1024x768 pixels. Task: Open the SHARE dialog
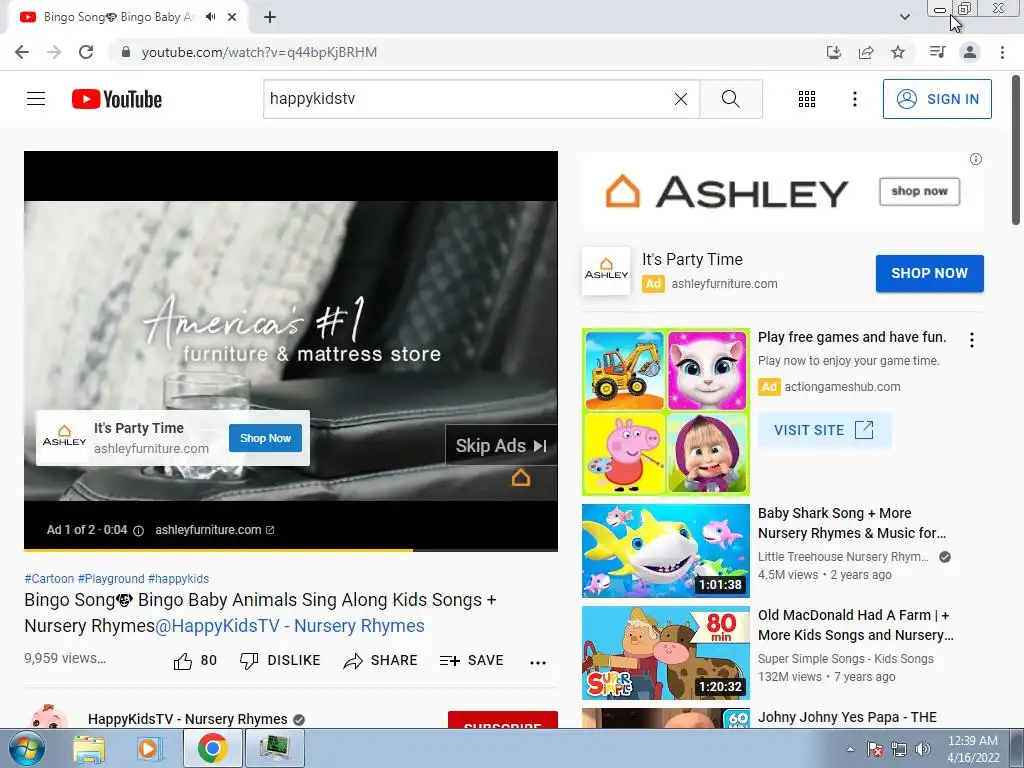coord(380,661)
